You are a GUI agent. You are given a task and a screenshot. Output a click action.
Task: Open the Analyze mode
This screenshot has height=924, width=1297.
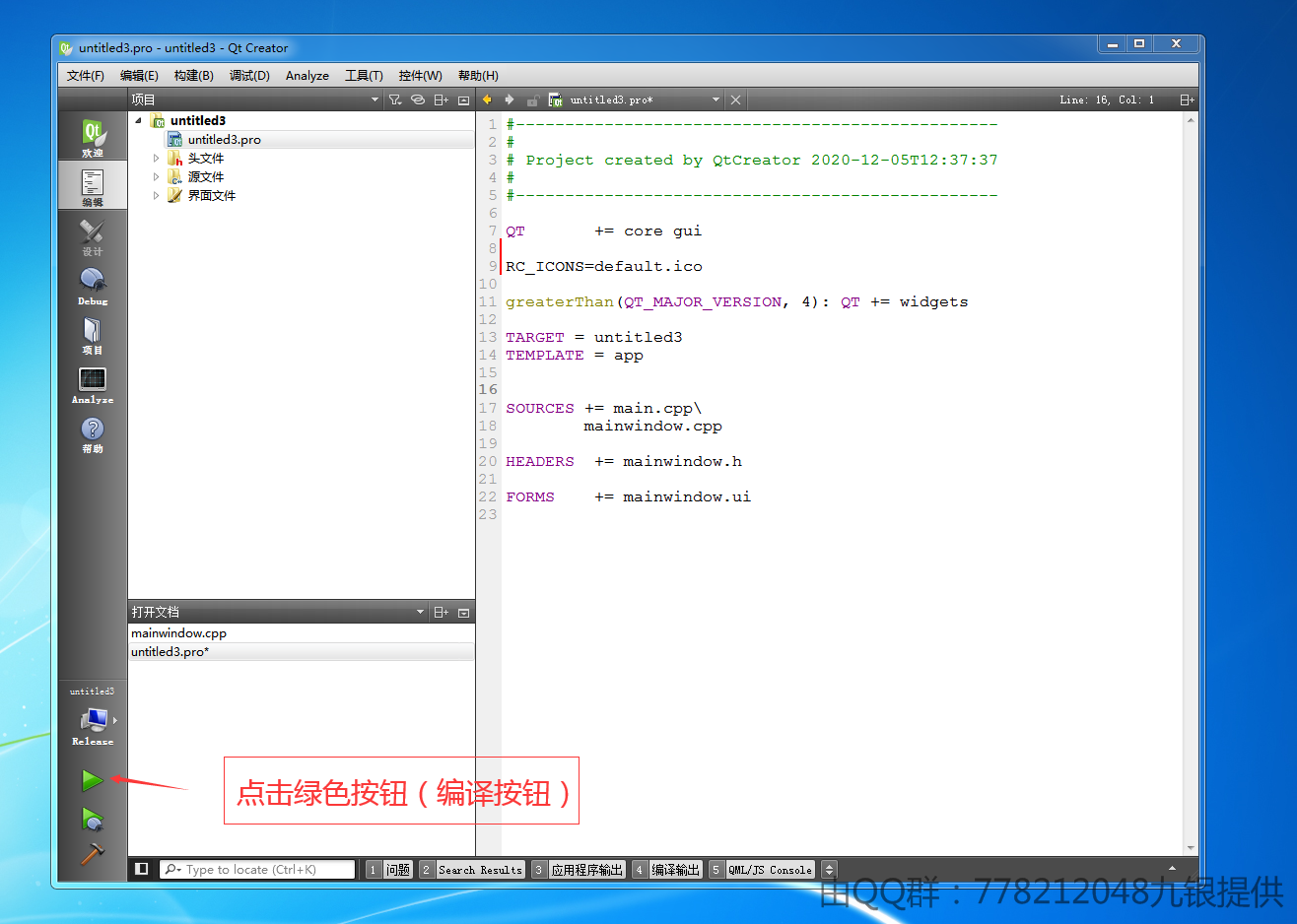click(x=93, y=384)
